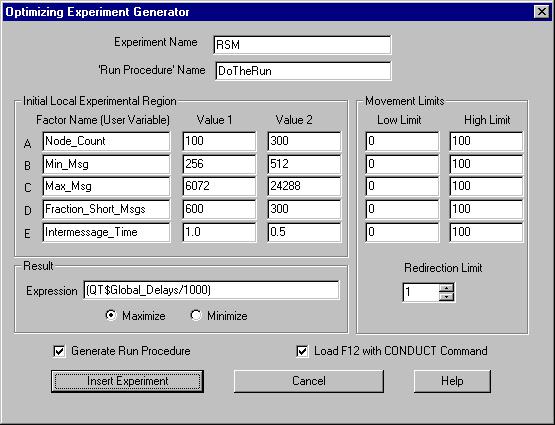This screenshot has width=555, height=425.
Task: Edit Low Limit field for factor D row
Action: (402, 209)
